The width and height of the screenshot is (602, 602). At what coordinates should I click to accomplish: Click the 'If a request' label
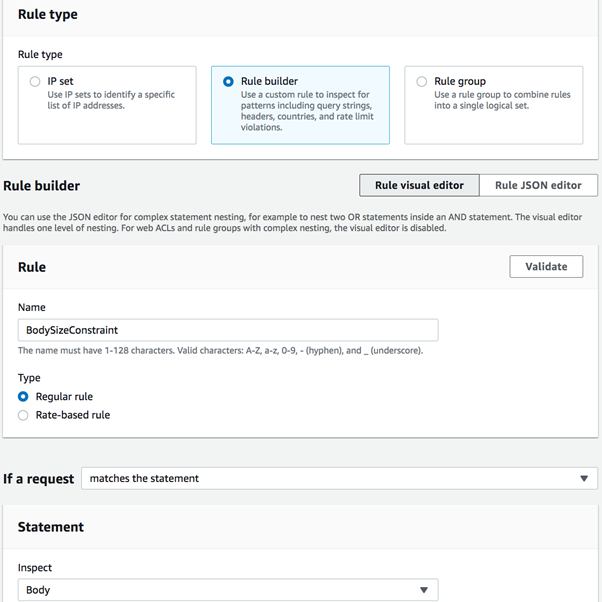tap(39, 479)
